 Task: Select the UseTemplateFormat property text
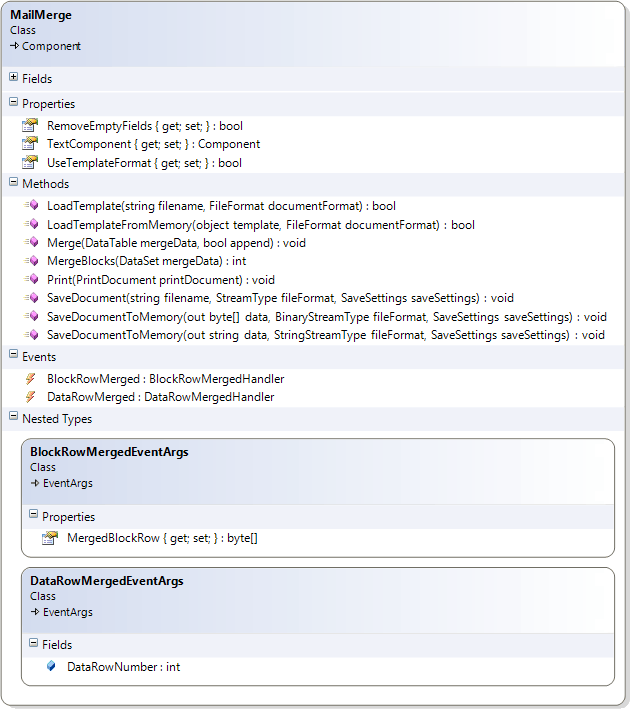coord(144,163)
